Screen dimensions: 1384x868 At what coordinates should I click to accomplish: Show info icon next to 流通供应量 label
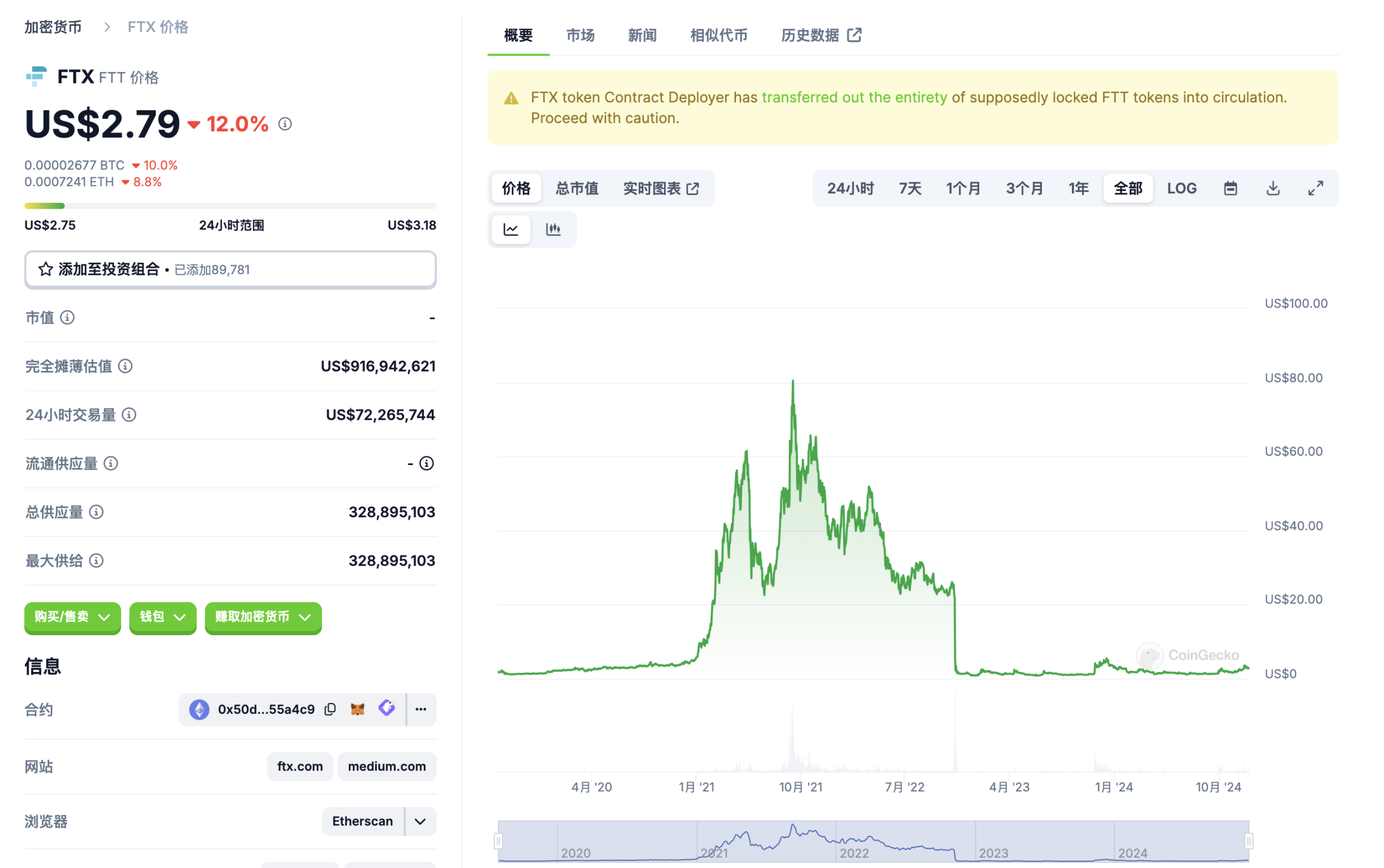coord(111,463)
